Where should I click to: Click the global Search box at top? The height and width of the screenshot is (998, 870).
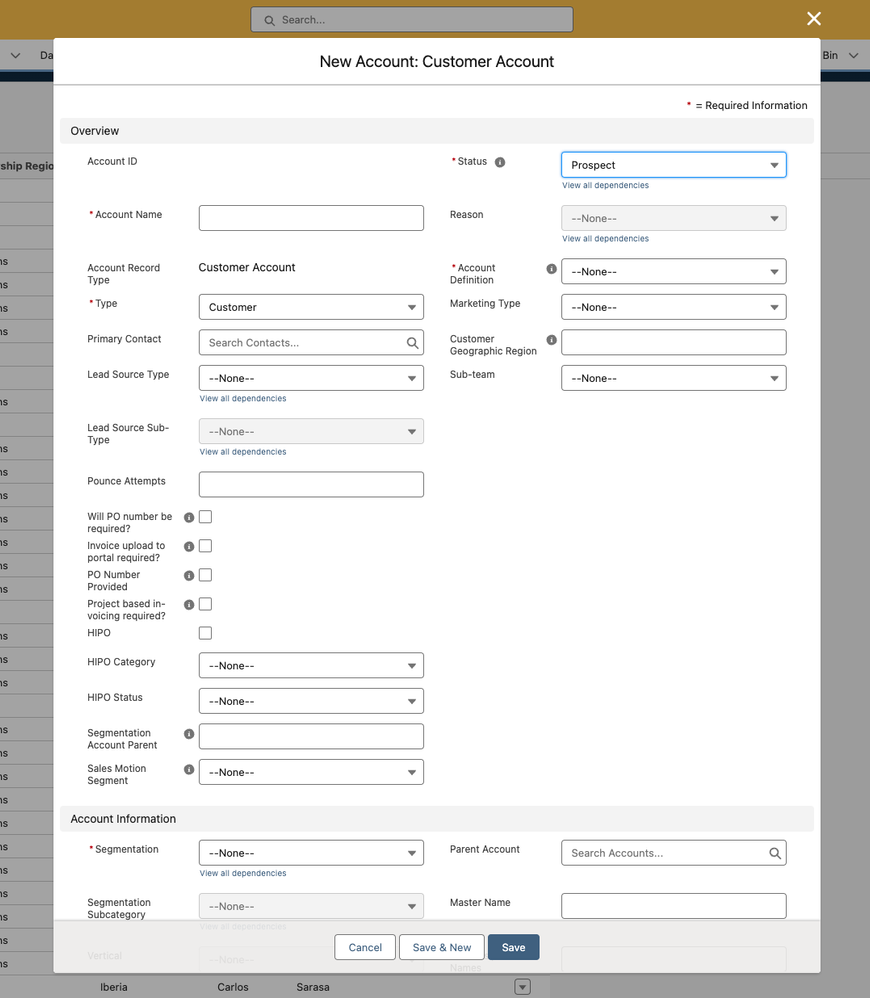(x=412, y=20)
